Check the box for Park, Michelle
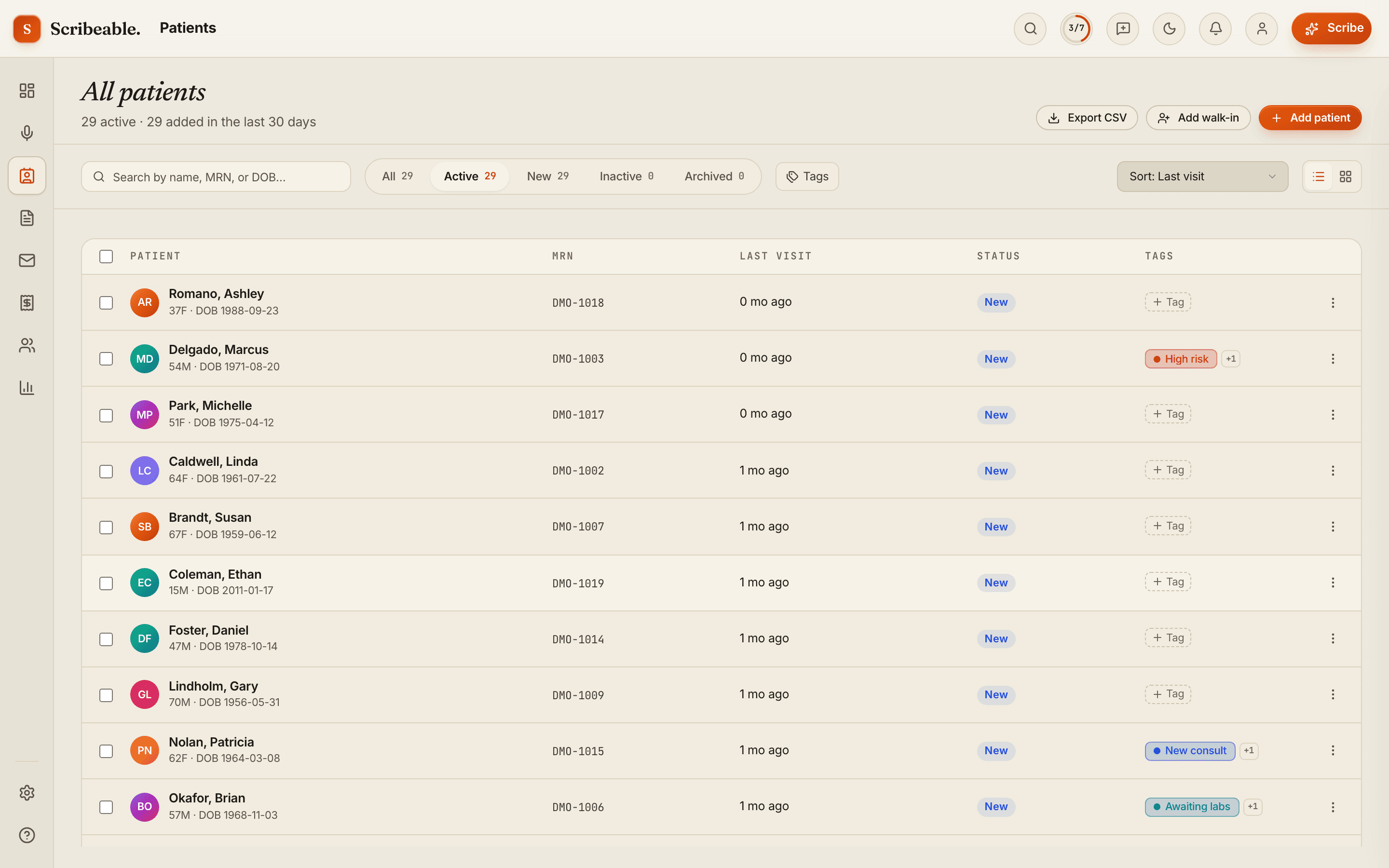Screen dimensions: 1389x868 pos(106,415)
